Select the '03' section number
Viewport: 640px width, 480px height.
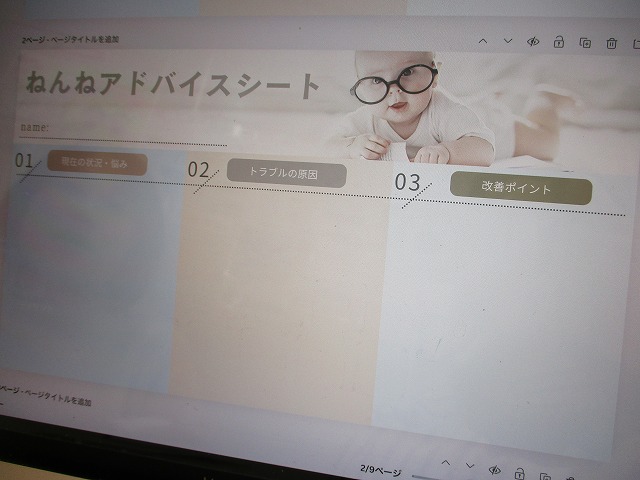pyautogui.click(x=407, y=182)
